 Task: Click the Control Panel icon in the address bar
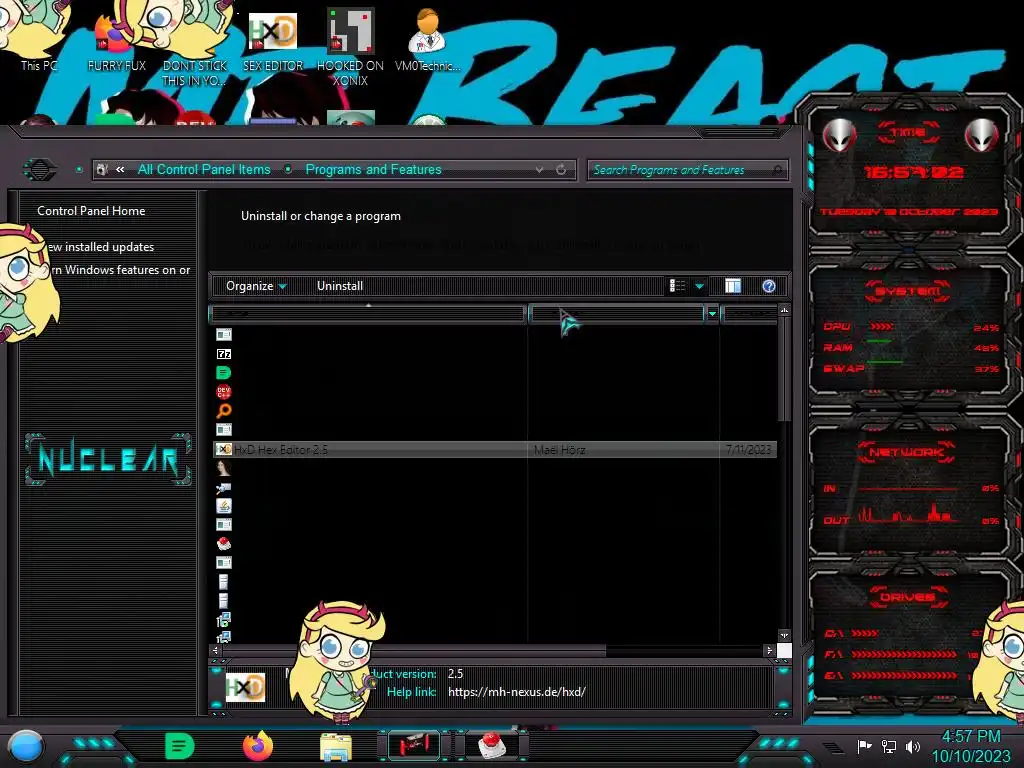pos(102,170)
